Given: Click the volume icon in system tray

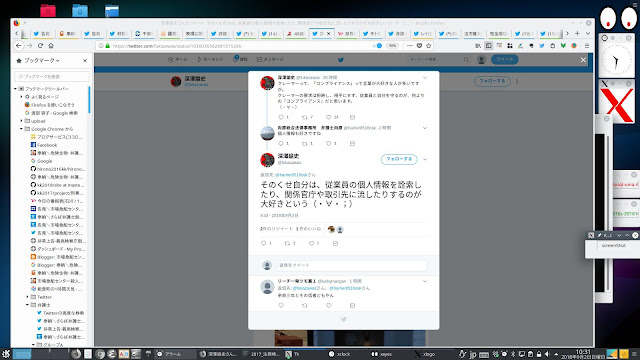Looking at the screenshot, I should [x=547, y=354].
